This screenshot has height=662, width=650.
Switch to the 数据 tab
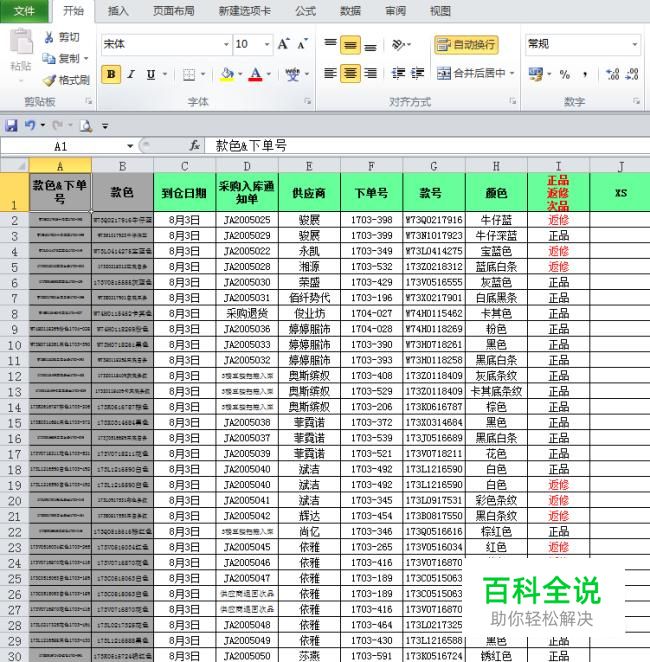coord(350,11)
